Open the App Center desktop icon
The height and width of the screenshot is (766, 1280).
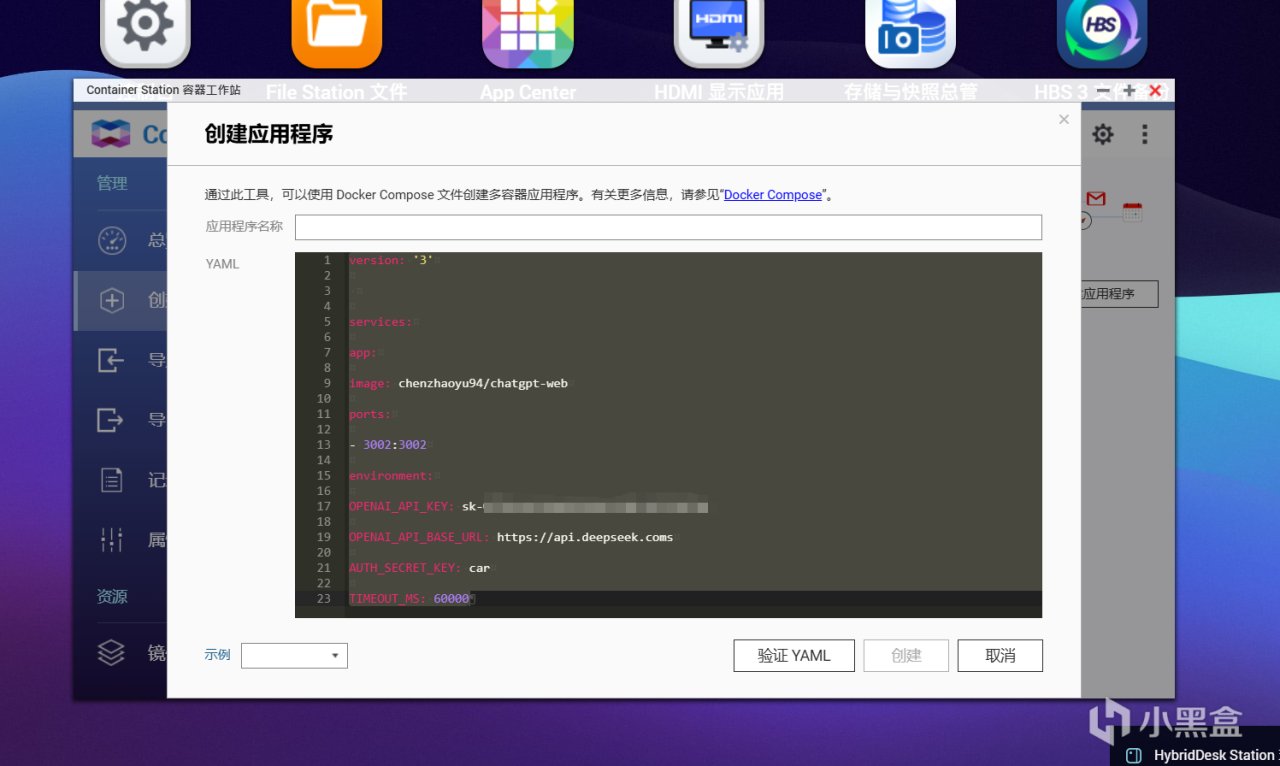(x=528, y=31)
